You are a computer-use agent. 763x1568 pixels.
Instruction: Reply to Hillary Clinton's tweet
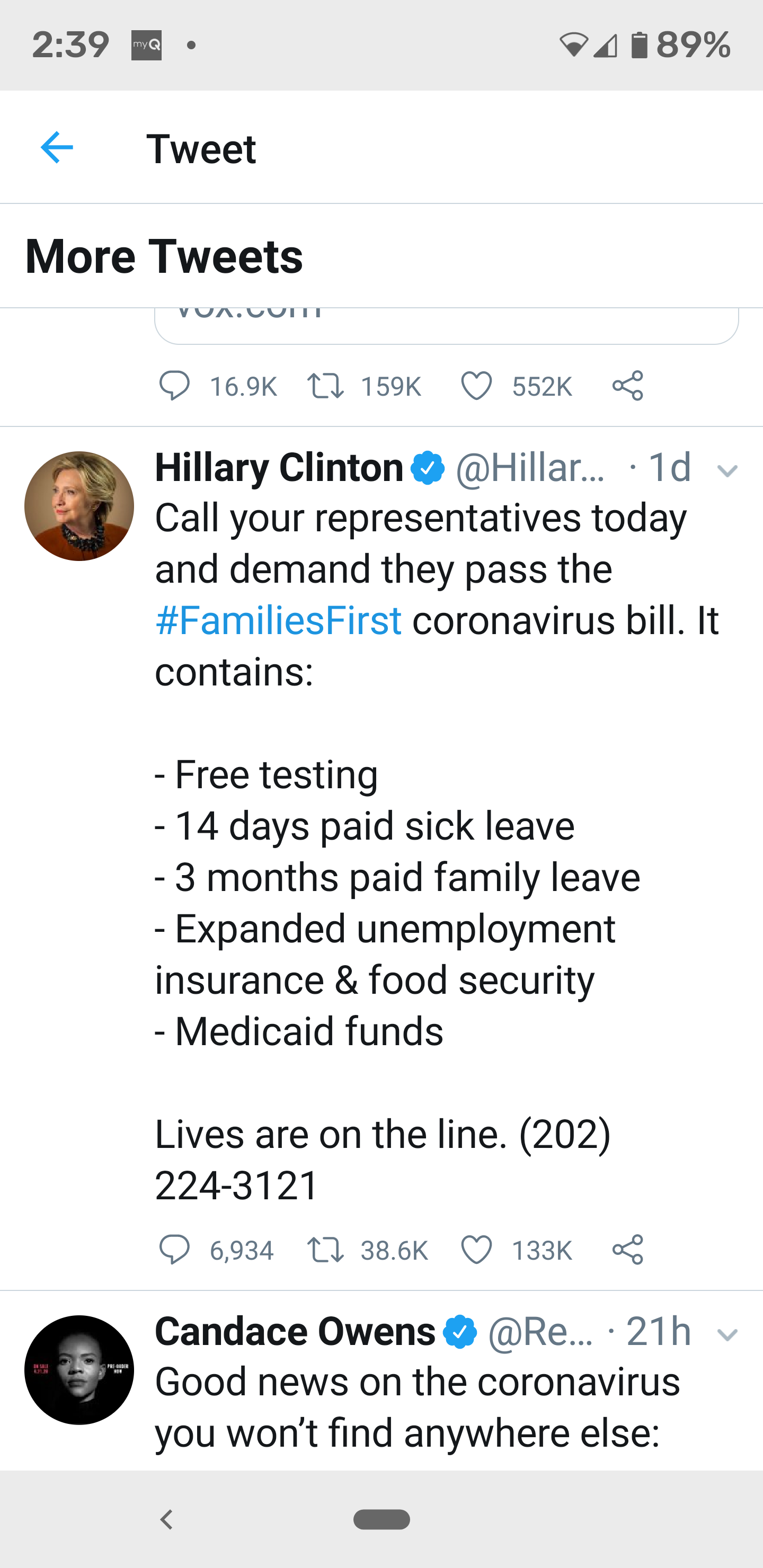(x=174, y=1250)
